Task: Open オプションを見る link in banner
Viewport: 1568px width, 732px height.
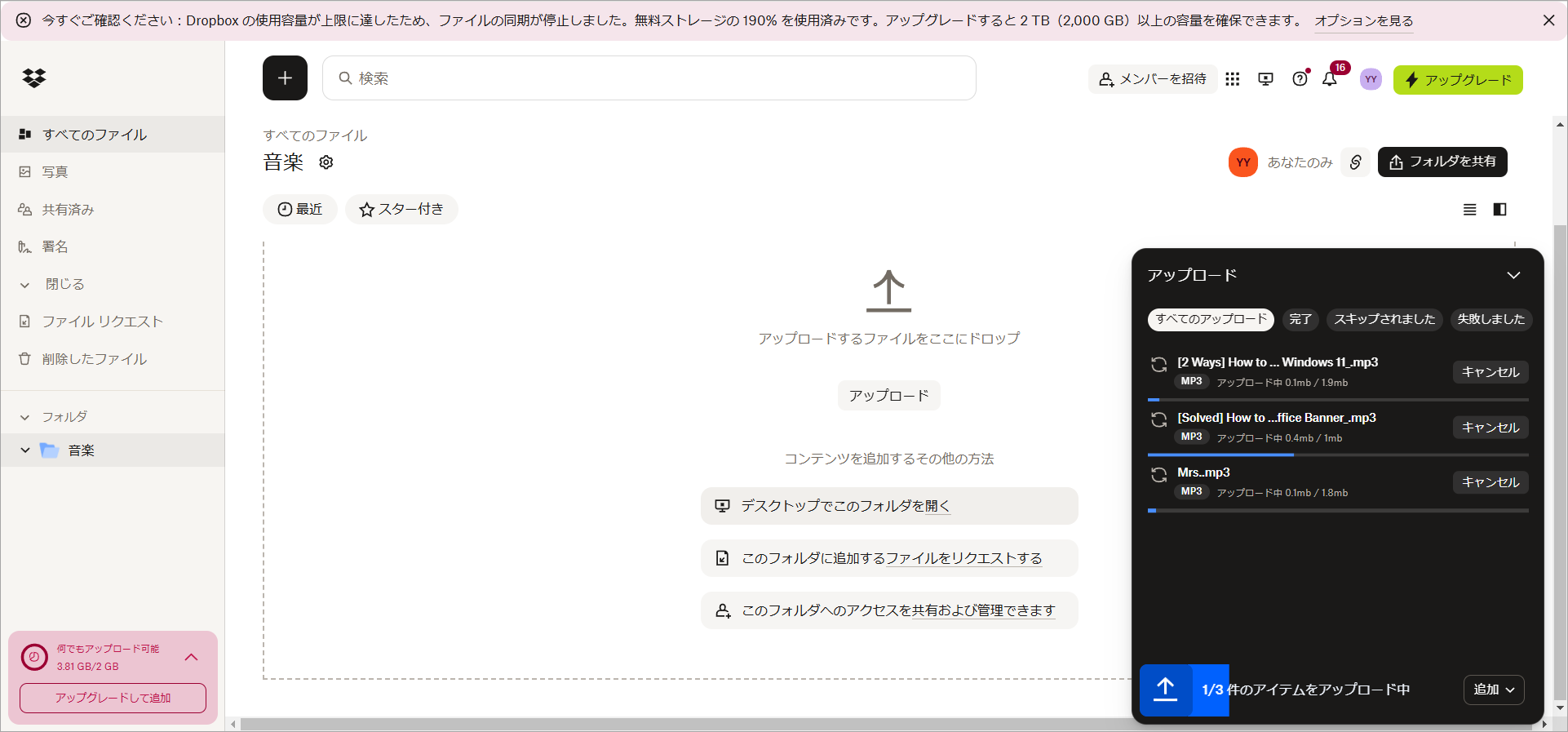Action: [1364, 20]
